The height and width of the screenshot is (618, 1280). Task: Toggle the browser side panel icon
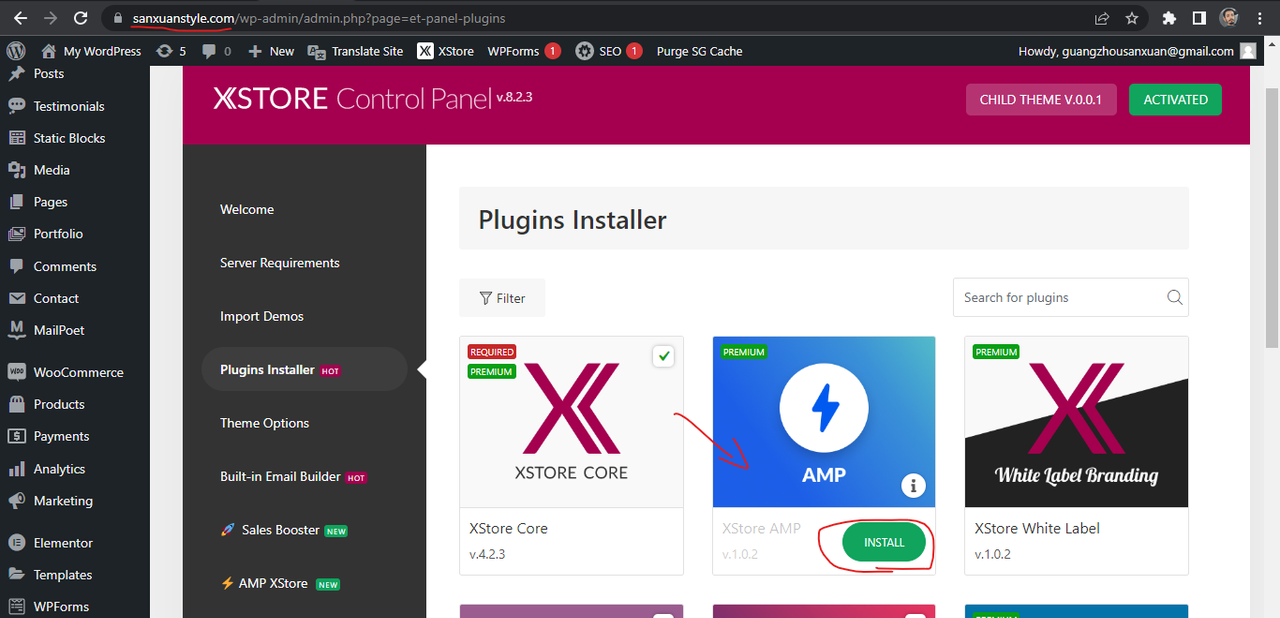pos(1199,18)
